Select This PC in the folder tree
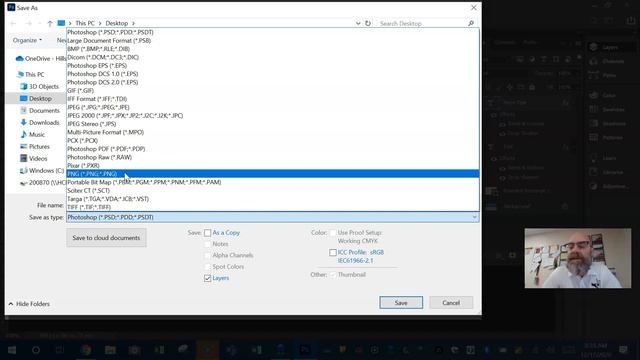 pos(31,74)
